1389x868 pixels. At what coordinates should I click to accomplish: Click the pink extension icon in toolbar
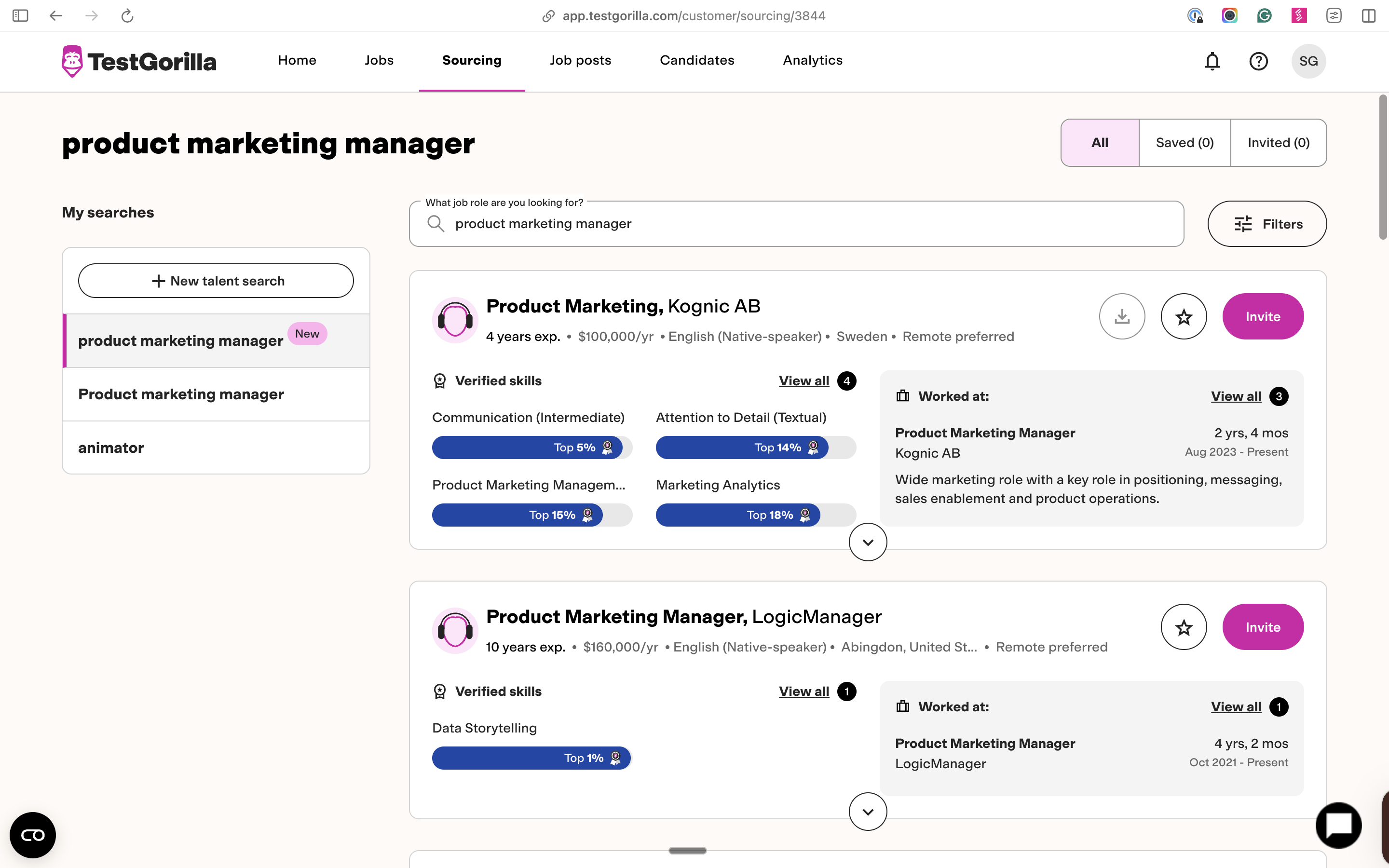pyautogui.click(x=1299, y=15)
